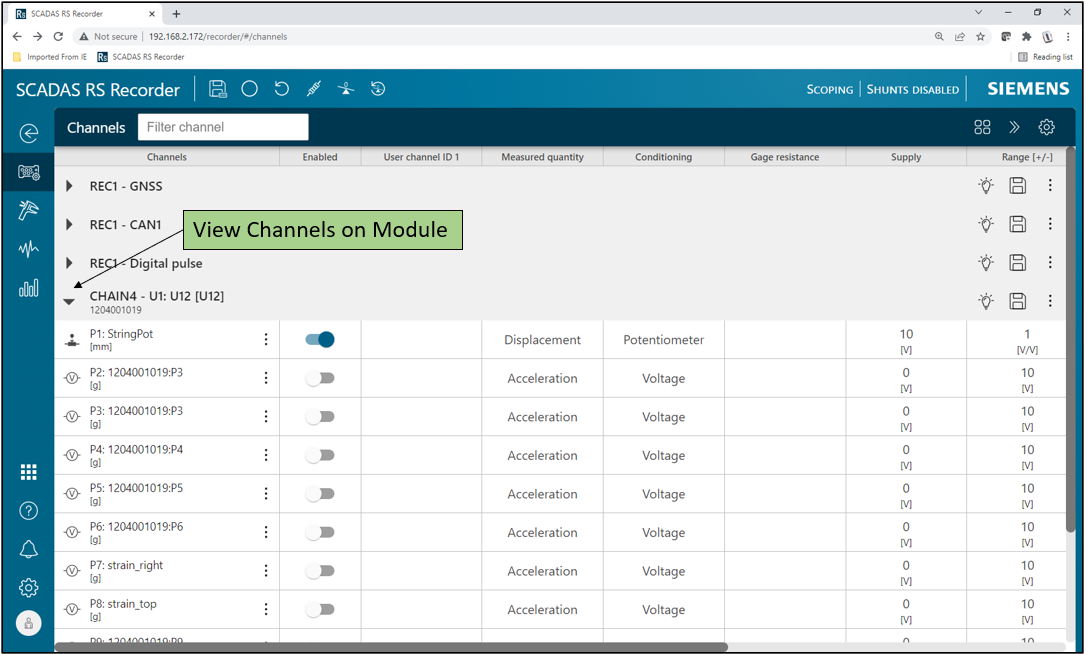
Task: Click the SCADAS RS Recorder bookmark
Action: 141,57
